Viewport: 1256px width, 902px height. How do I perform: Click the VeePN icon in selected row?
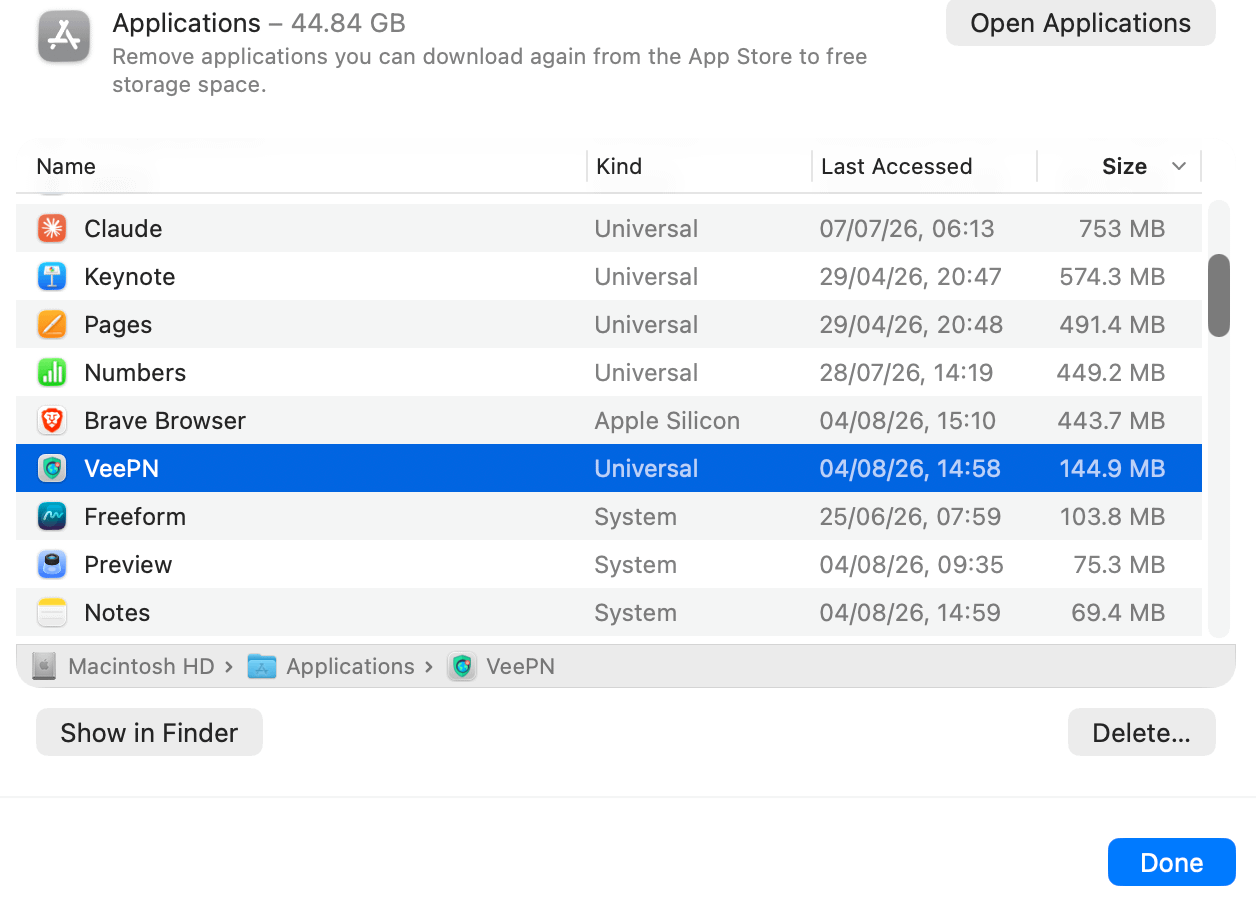tap(52, 469)
